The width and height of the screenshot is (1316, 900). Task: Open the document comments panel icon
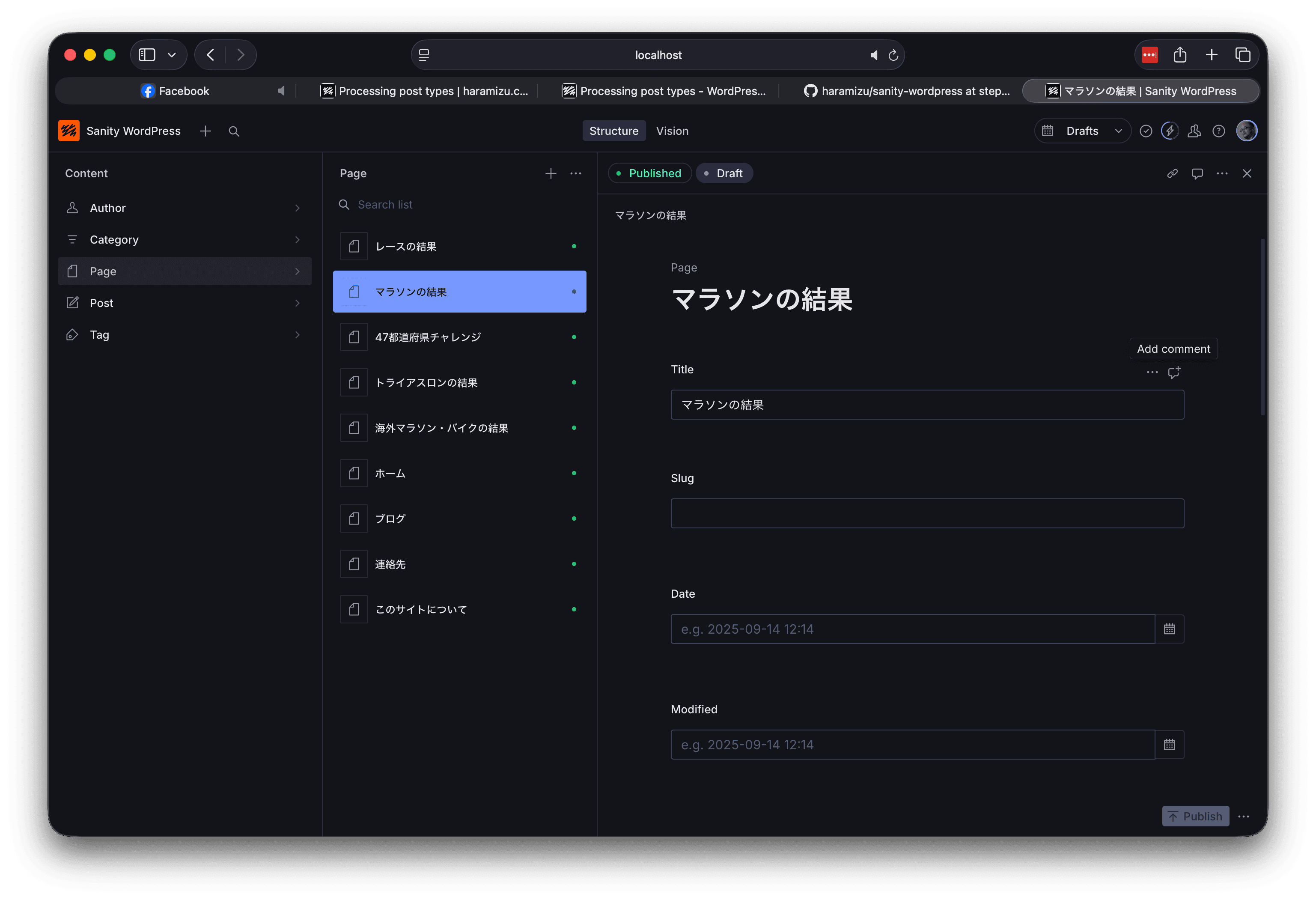point(1197,173)
